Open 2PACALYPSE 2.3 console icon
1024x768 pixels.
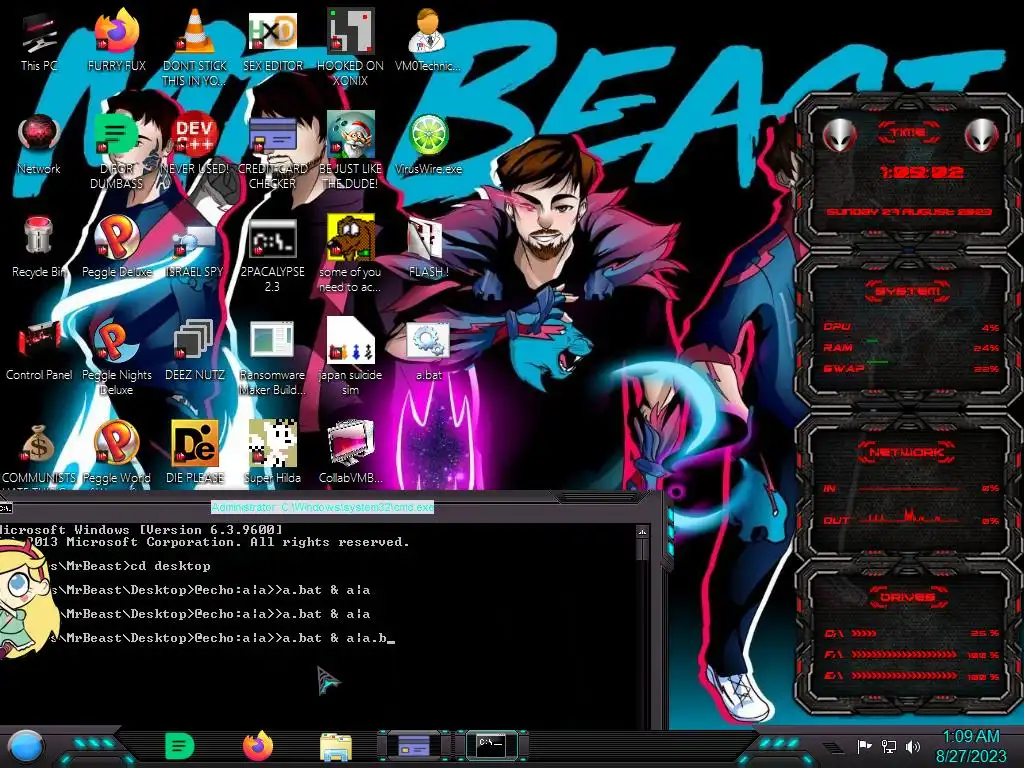tap(272, 255)
